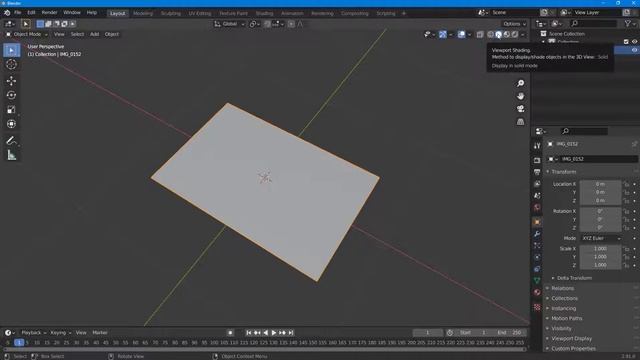640x360 pixels.
Task: Toggle viewport overlays
Action: click(x=461, y=35)
